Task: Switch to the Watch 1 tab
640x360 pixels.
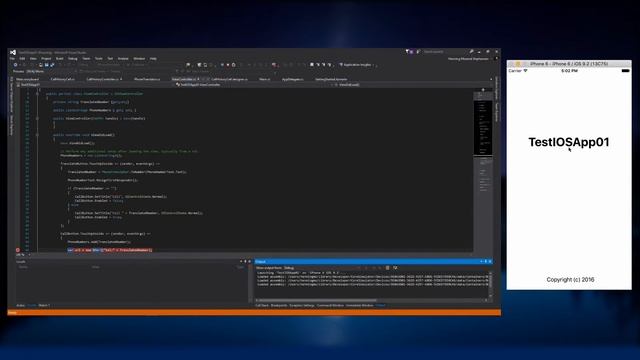Action: [44, 305]
